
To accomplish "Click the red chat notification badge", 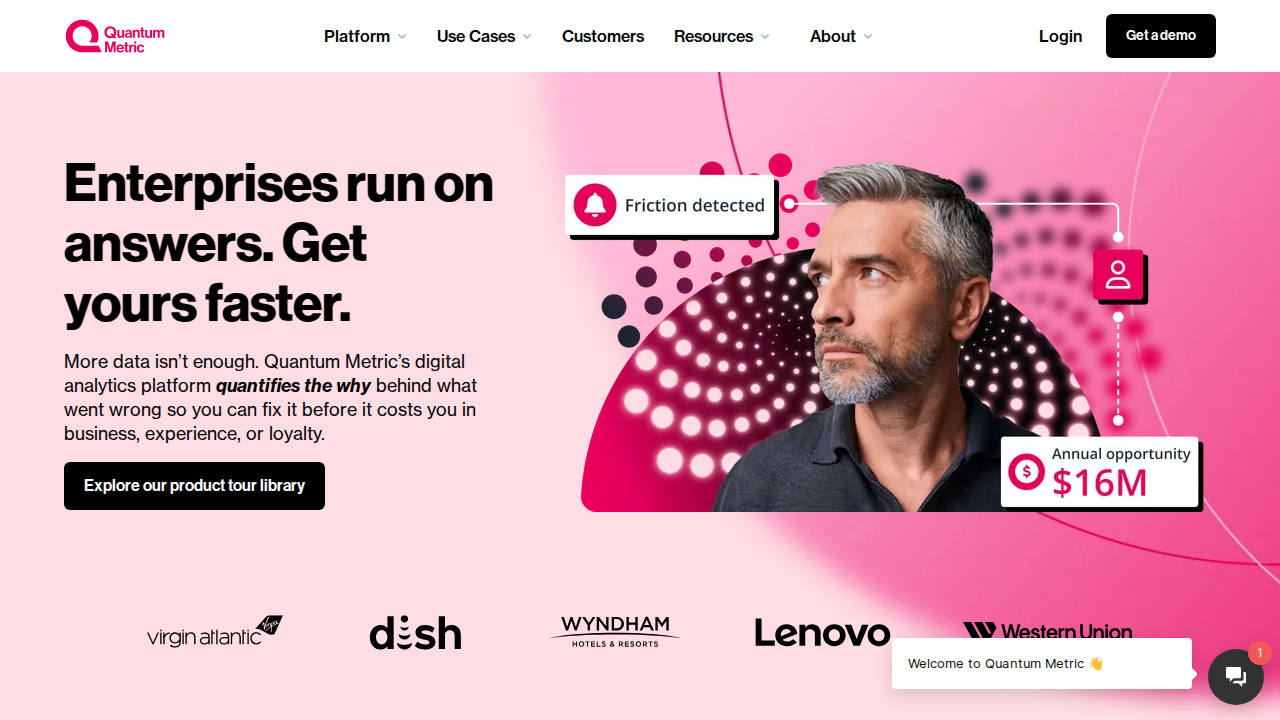I will click(1260, 653).
